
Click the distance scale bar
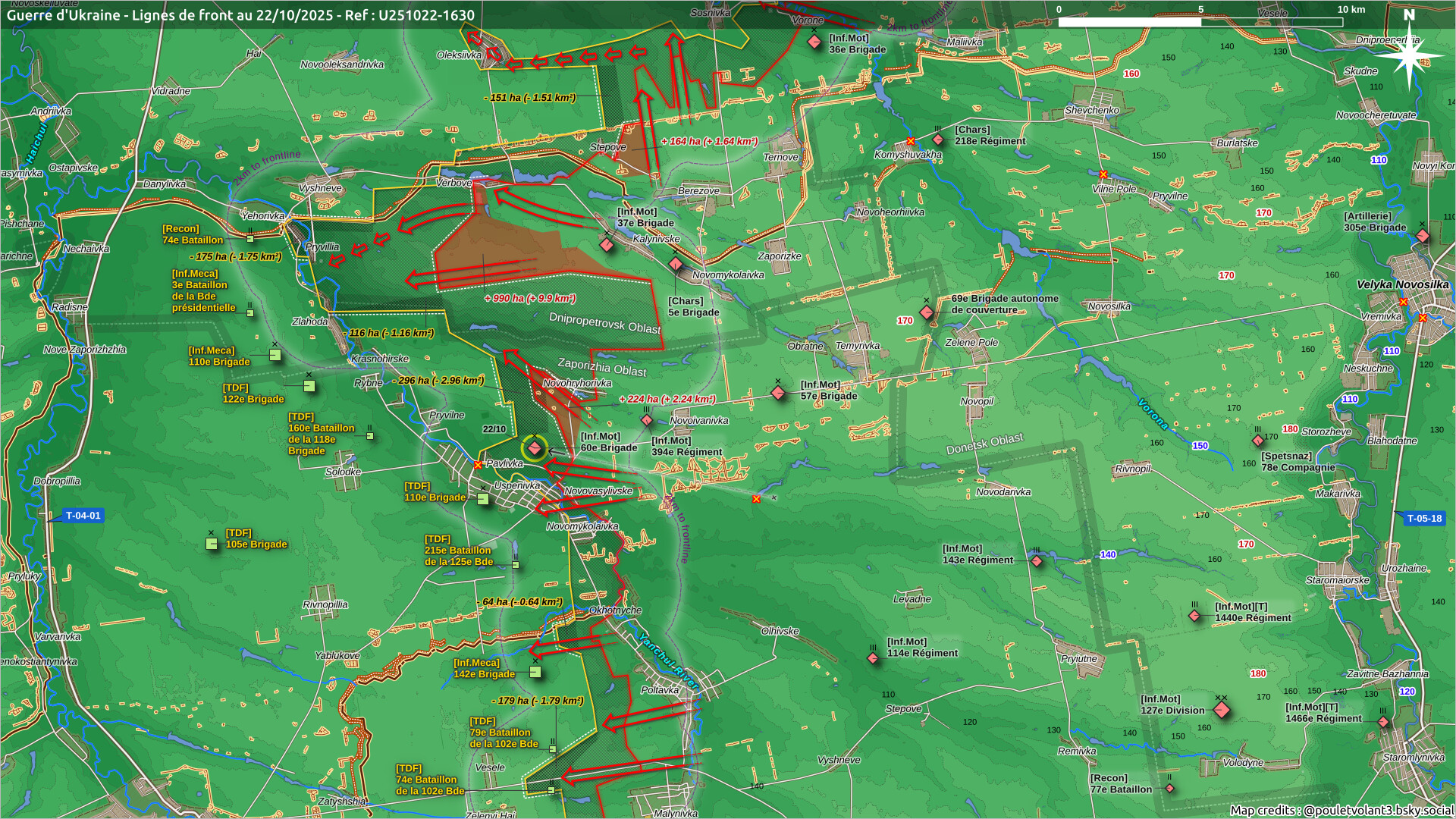[x=1200, y=22]
